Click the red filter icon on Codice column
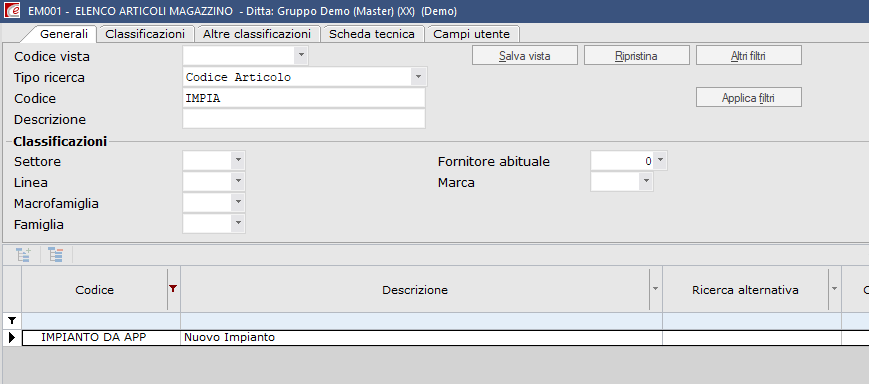 click(x=173, y=288)
